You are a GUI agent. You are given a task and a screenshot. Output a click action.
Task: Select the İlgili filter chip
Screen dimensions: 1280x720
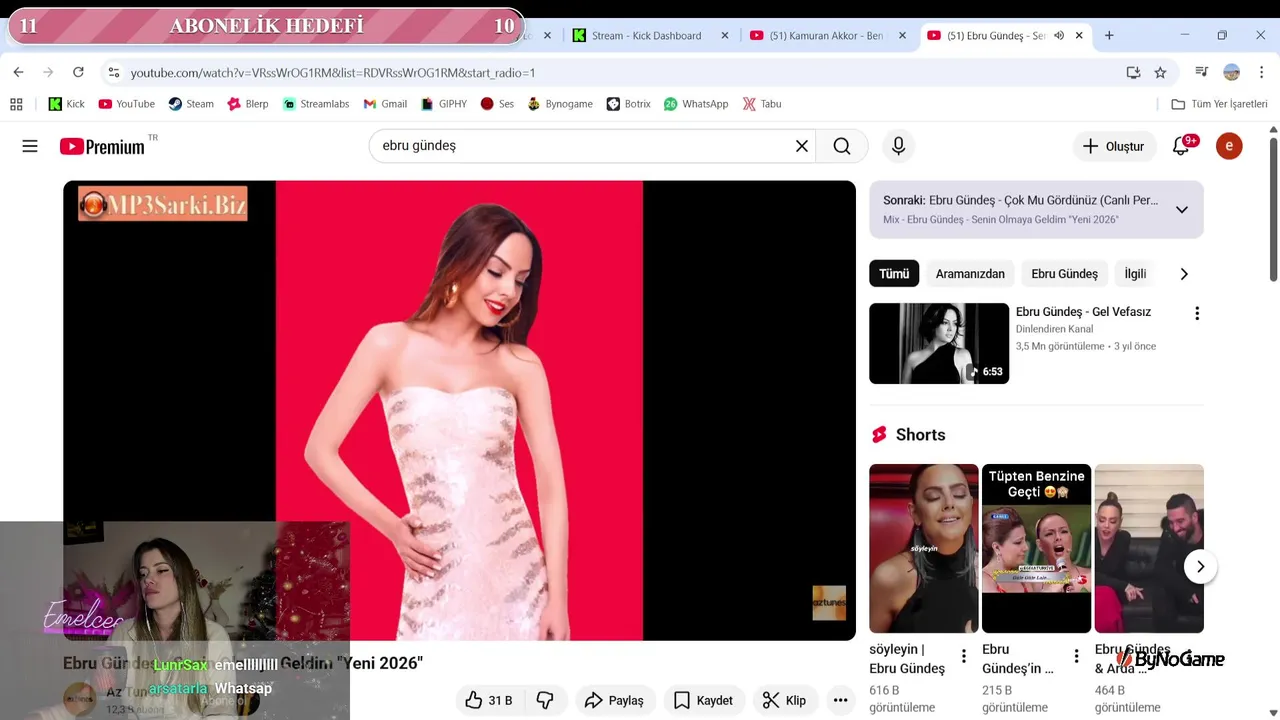[x=1135, y=273]
